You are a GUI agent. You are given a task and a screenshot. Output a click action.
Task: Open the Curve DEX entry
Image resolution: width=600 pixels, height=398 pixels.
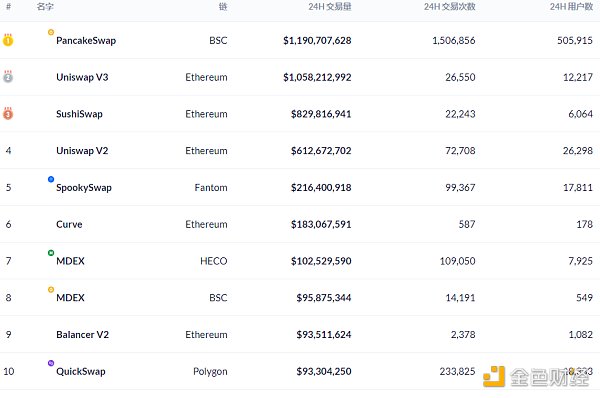pyautogui.click(x=69, y=224)
